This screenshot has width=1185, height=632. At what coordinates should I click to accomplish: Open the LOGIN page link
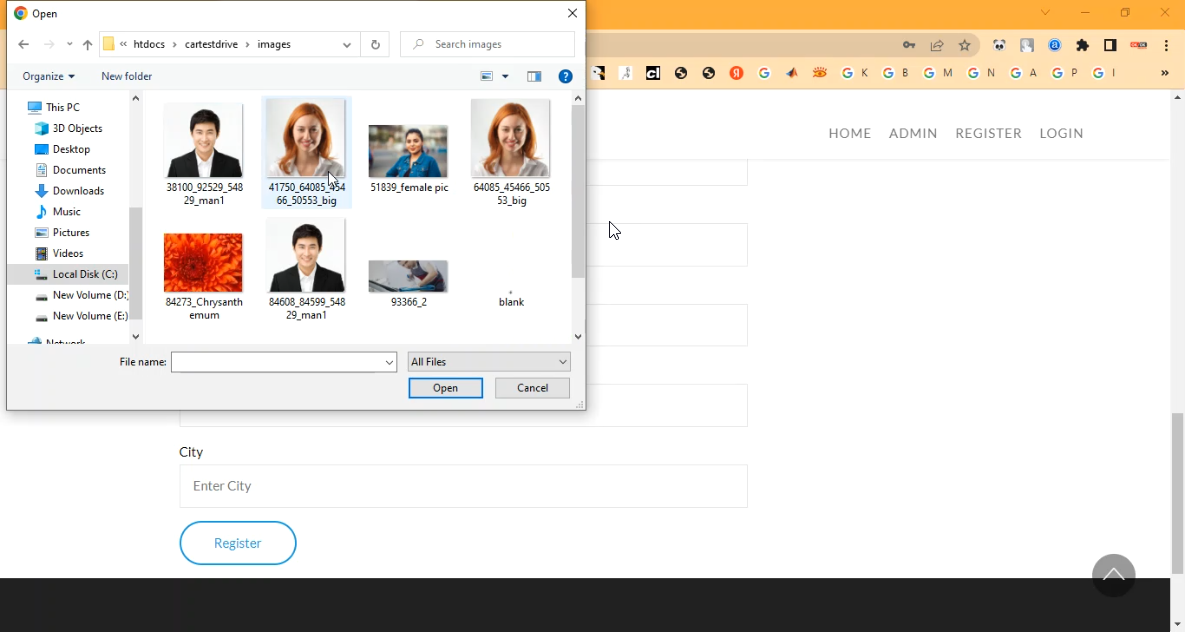(1061, 133)
